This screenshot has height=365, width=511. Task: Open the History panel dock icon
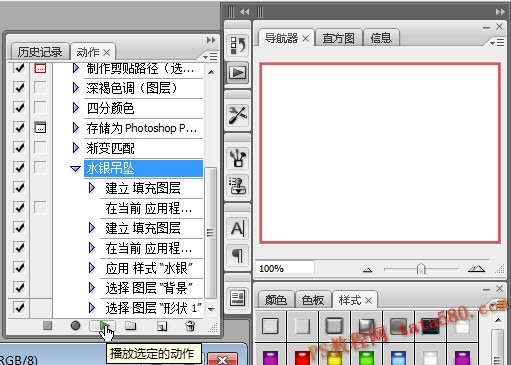click(x=238, y=45)
